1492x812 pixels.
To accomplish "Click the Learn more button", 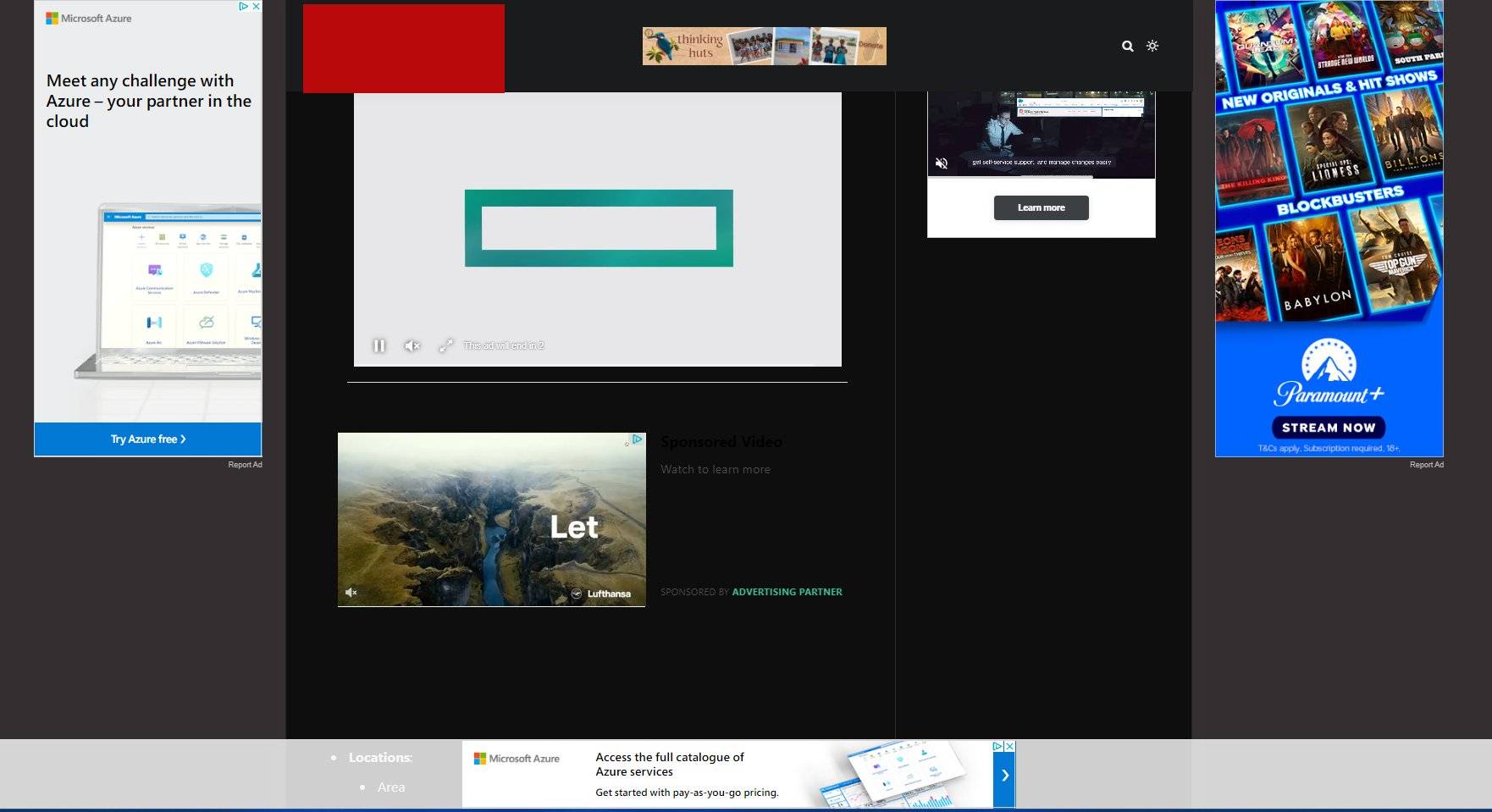I will coord(1041,207).
